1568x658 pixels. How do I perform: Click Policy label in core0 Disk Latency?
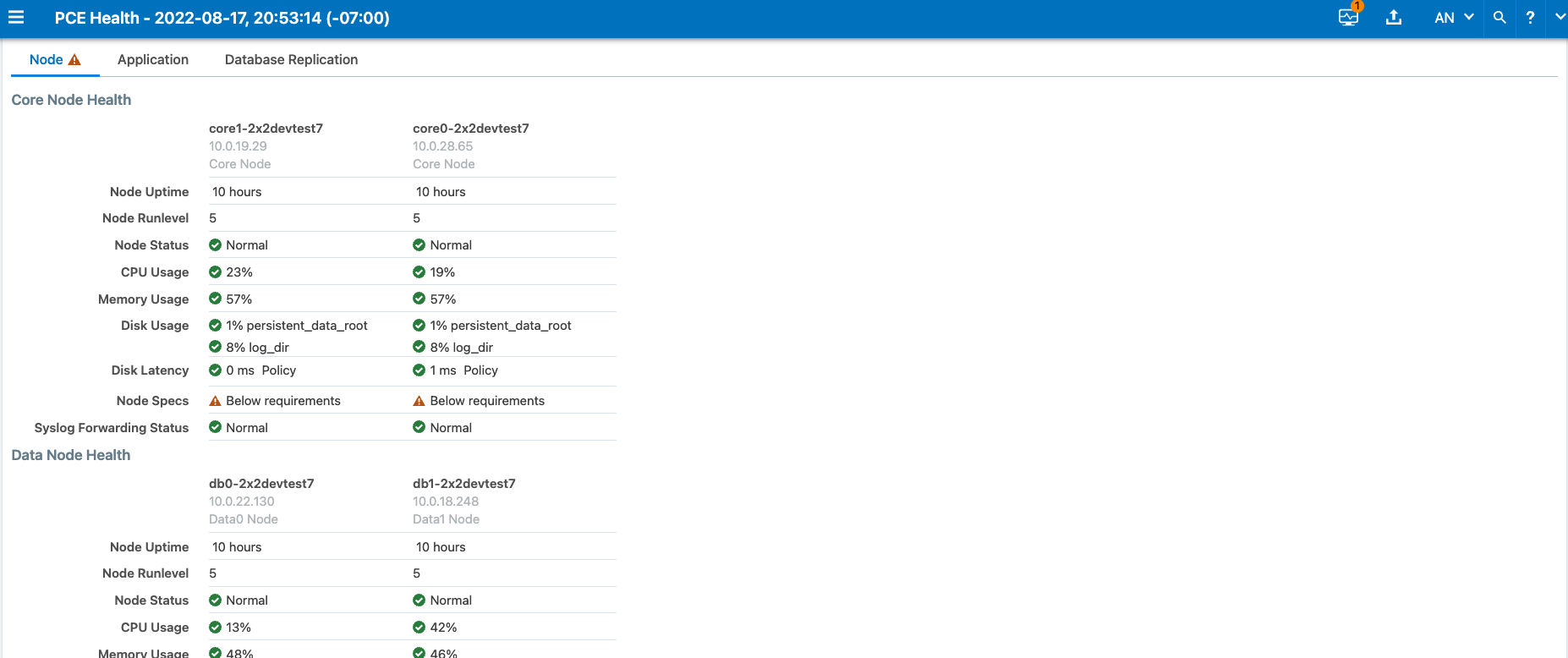pyautogui.click(x=480, y=370)
